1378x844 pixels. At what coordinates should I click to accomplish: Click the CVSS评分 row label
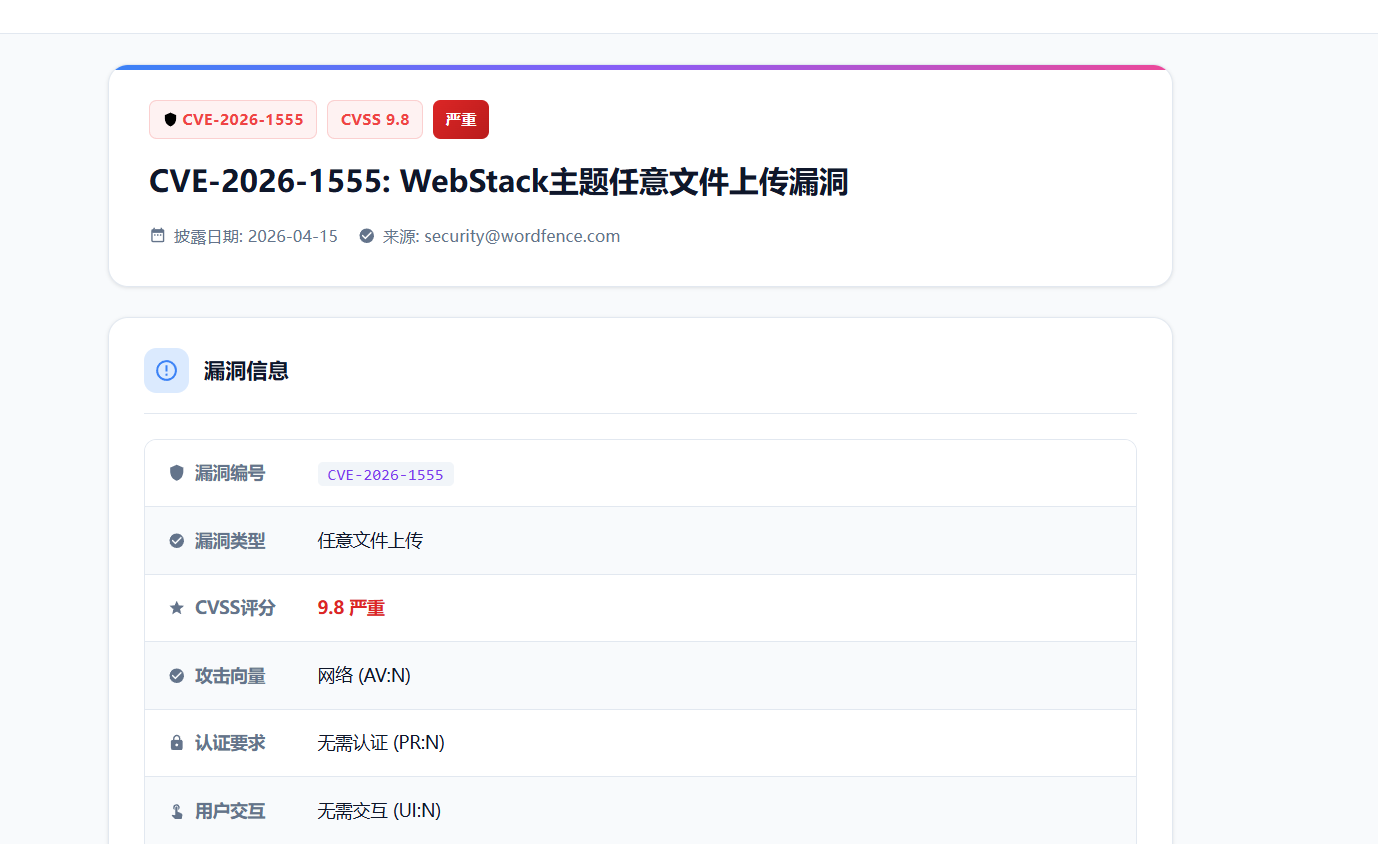[x=235, y=608]
